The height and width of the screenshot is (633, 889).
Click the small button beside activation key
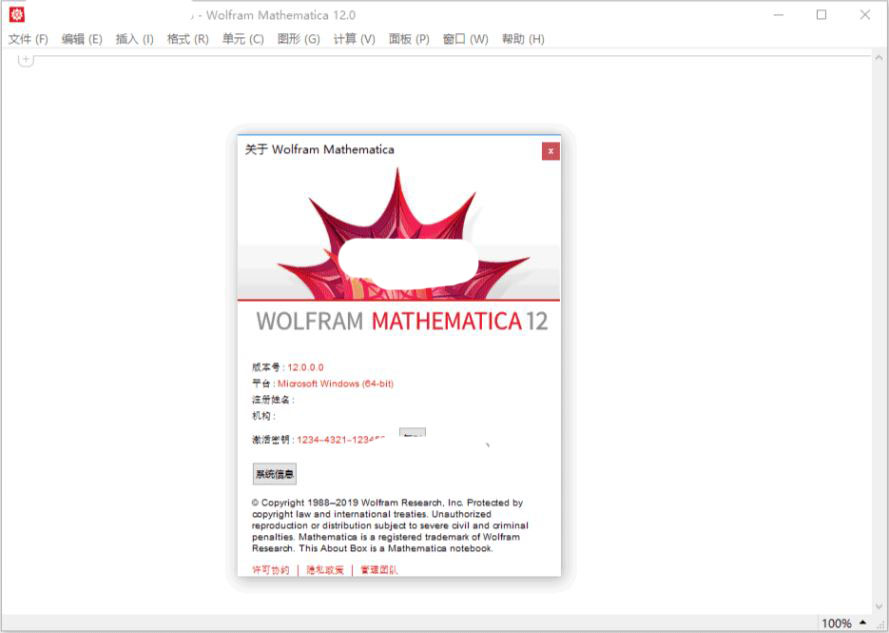pos(412,434)
